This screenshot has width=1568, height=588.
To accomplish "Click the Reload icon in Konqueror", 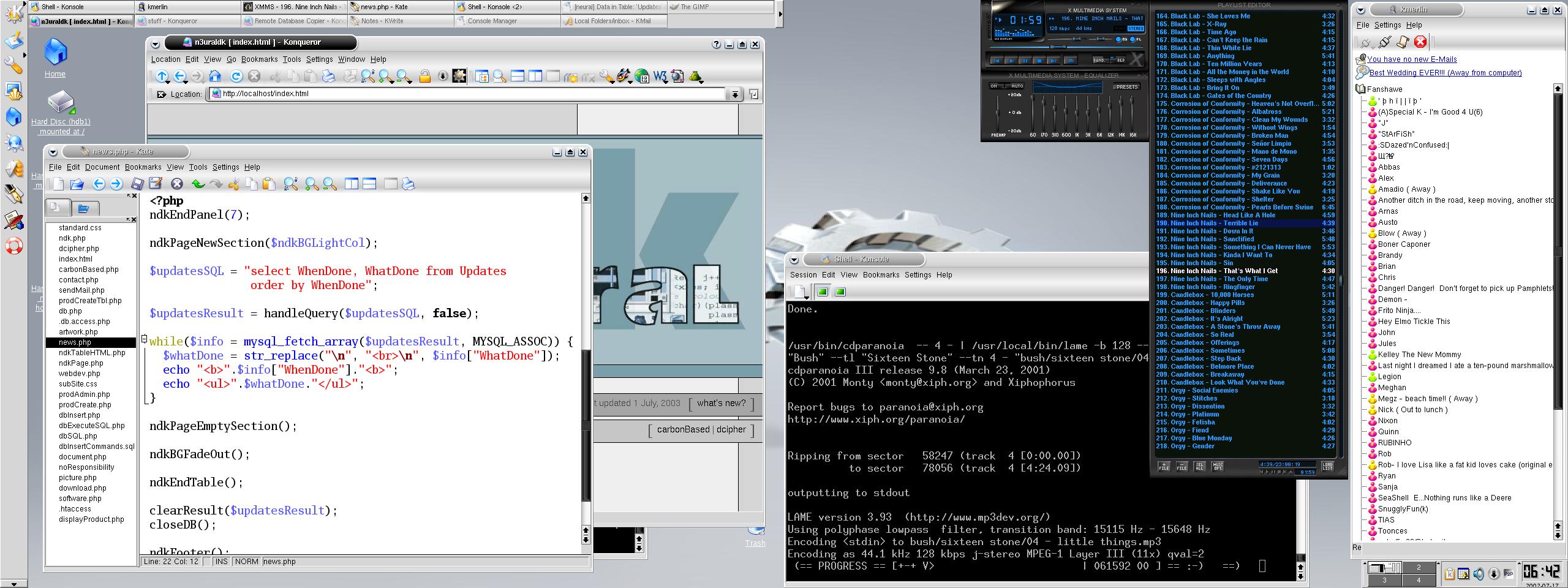I will click(236, 76).
